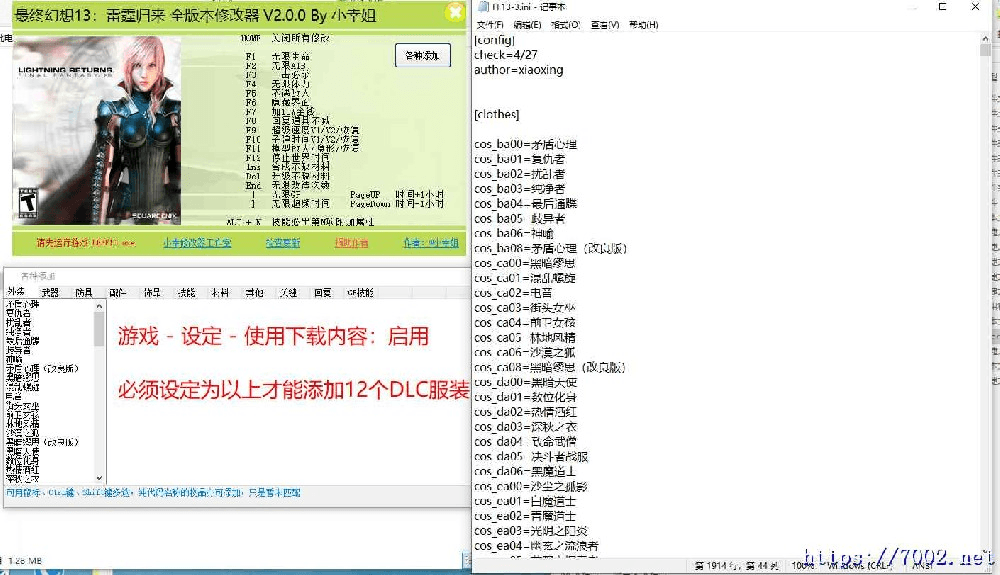The image size is (1000, 575).
Task: Click the Notepad file icon in title bar
Action: tap(483, 7)
